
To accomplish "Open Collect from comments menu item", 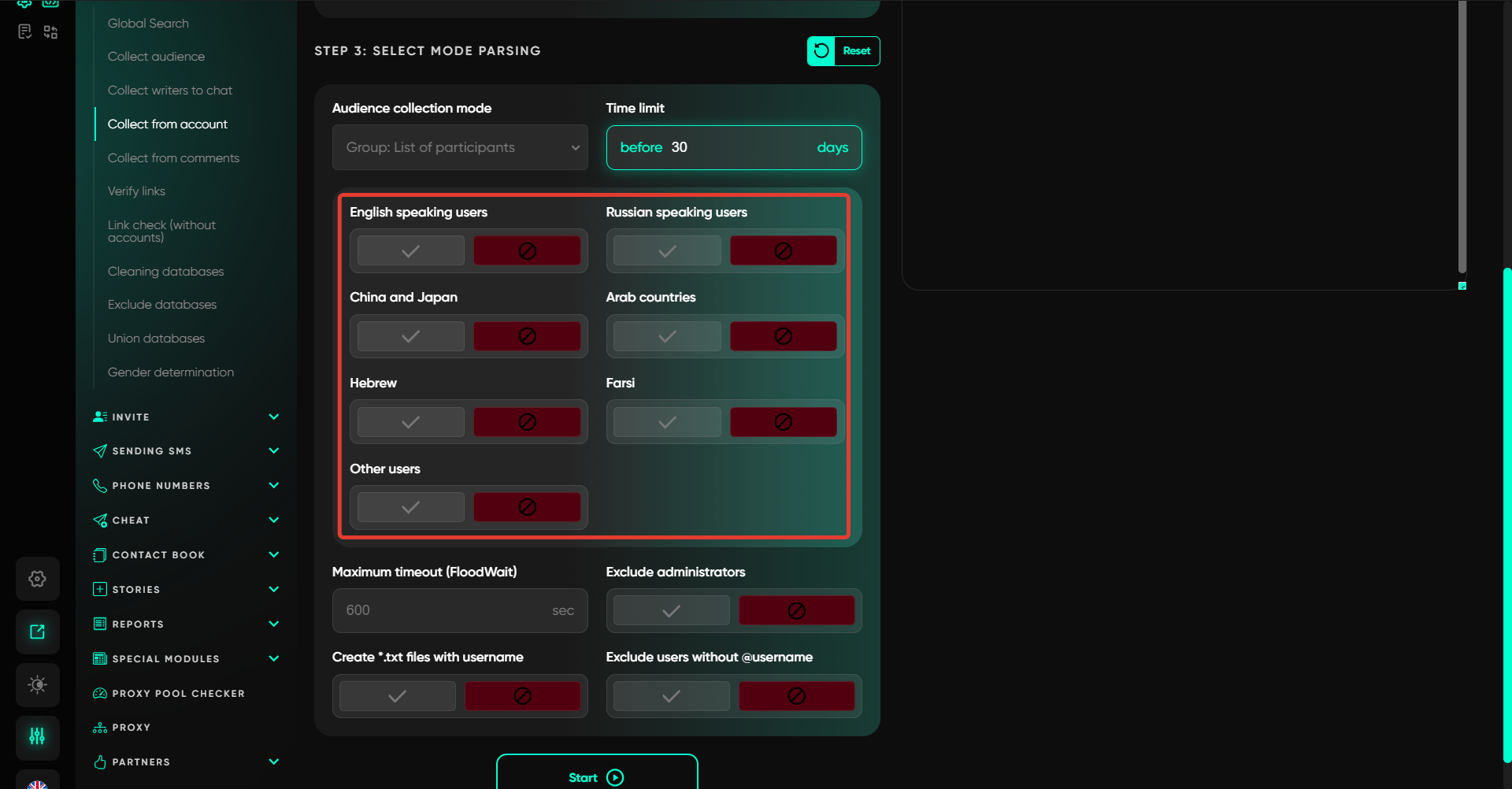I will pos(173,158).
